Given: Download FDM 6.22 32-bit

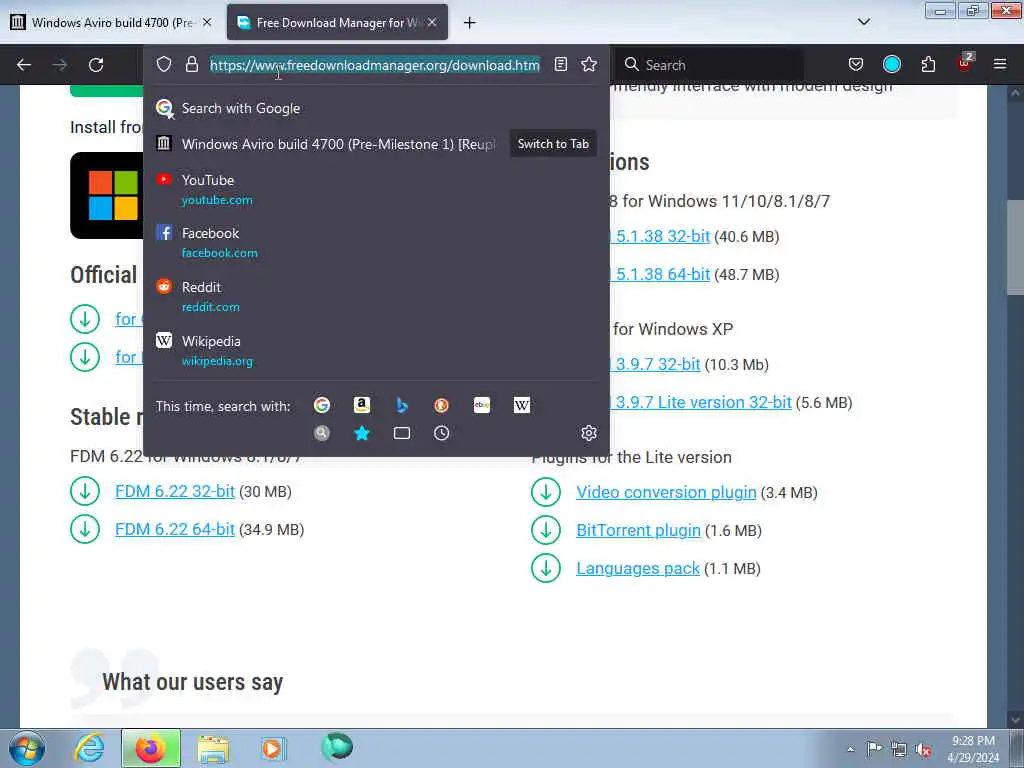Looking at the screenshot, I should tap(174, 491).
